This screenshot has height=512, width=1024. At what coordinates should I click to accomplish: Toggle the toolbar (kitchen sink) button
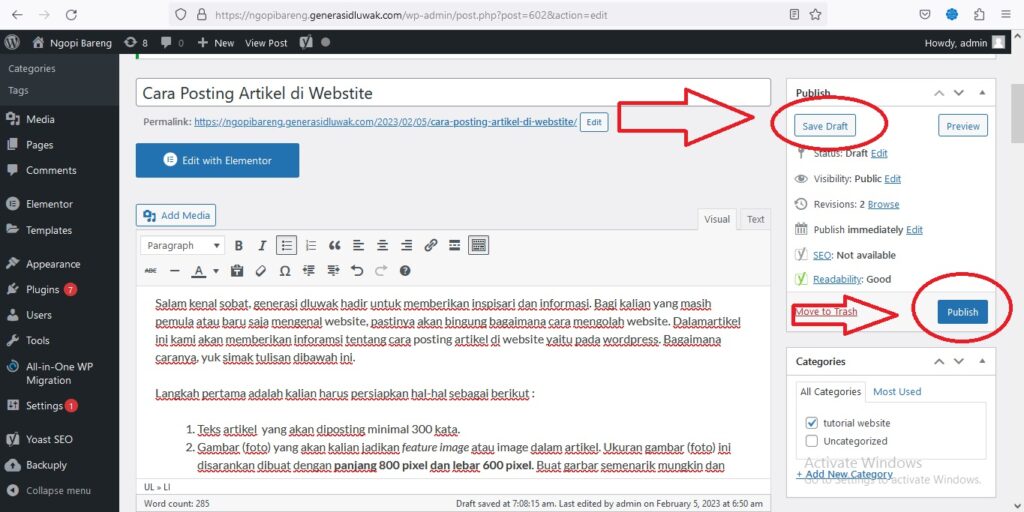pyautogui.click(x=479, y=246)
